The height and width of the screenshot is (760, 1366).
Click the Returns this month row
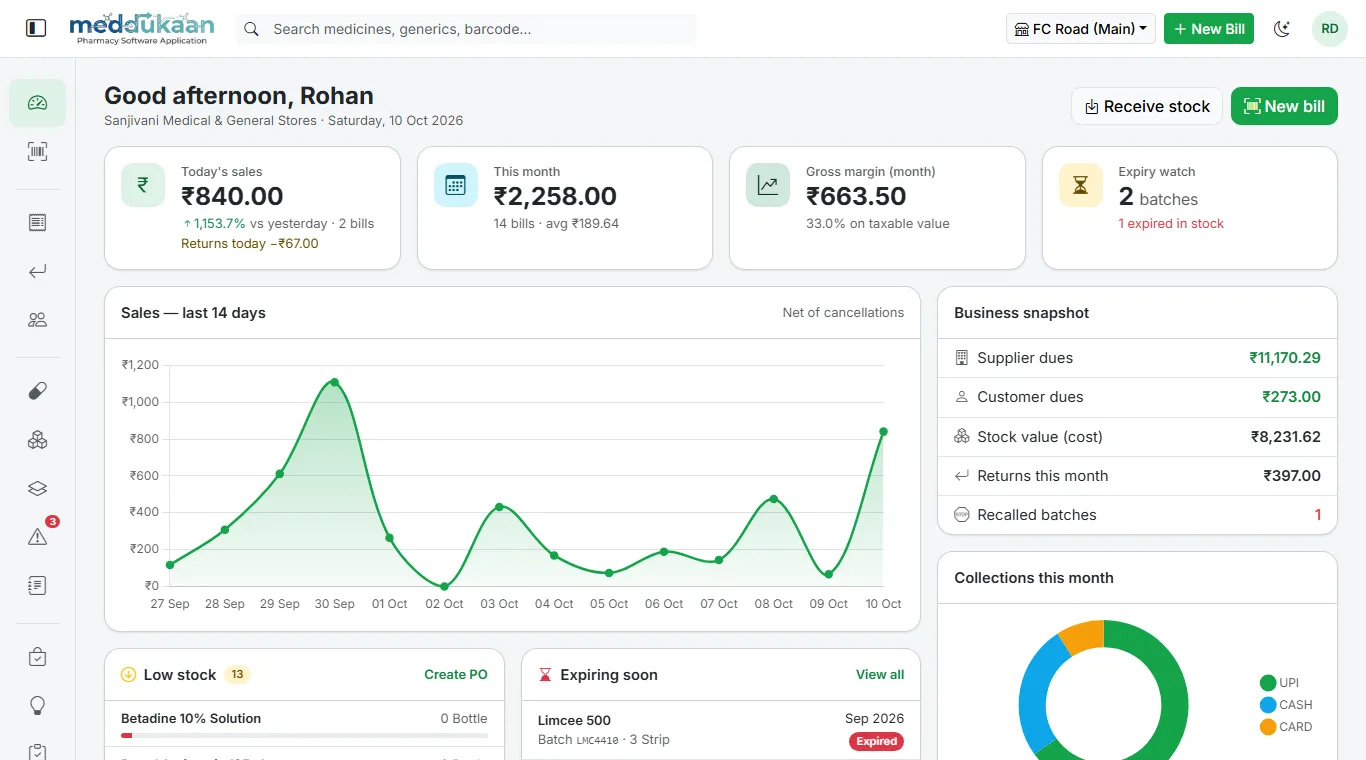pyautogui.click(x=1138, y=476)
